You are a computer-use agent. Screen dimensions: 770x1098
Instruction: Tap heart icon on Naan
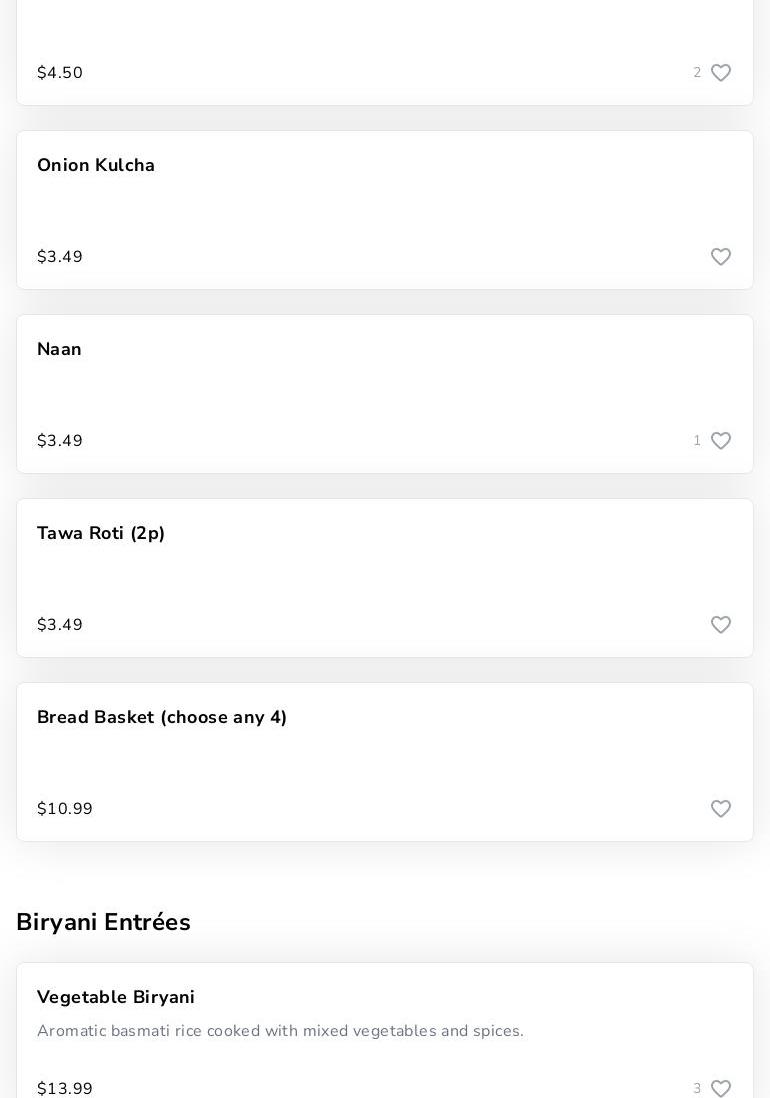click(721, 441)
